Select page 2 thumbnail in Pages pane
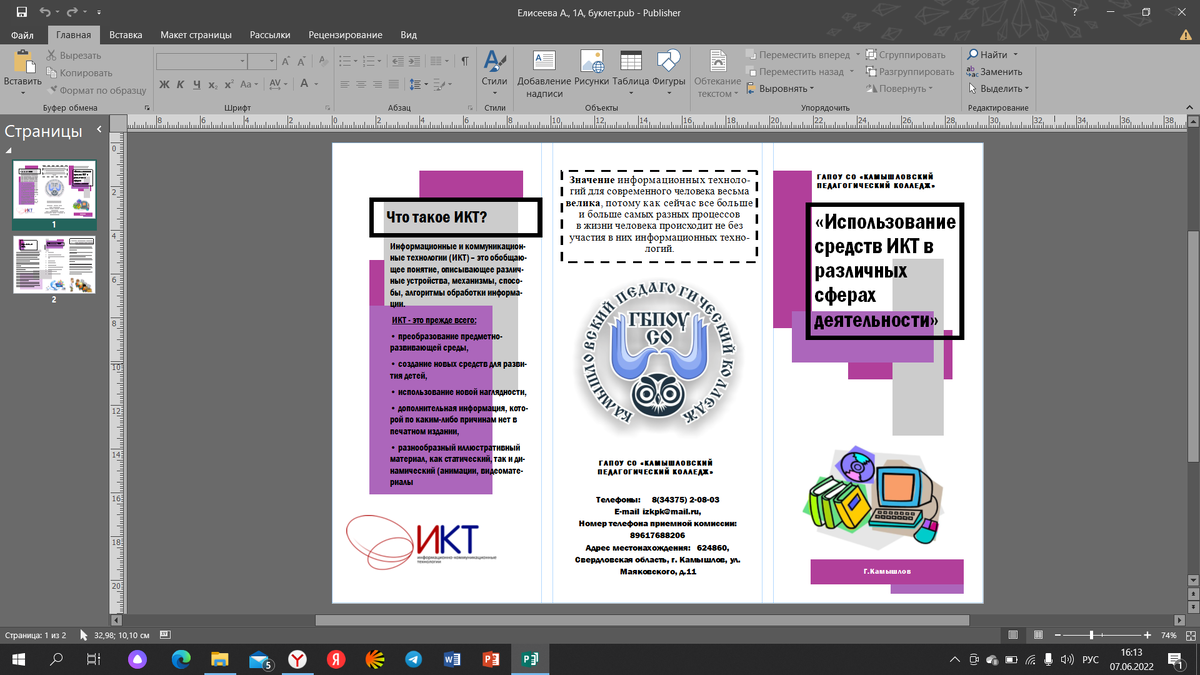Image resolution: width=1200 pixels, height=675 pixels. [54, 264]
